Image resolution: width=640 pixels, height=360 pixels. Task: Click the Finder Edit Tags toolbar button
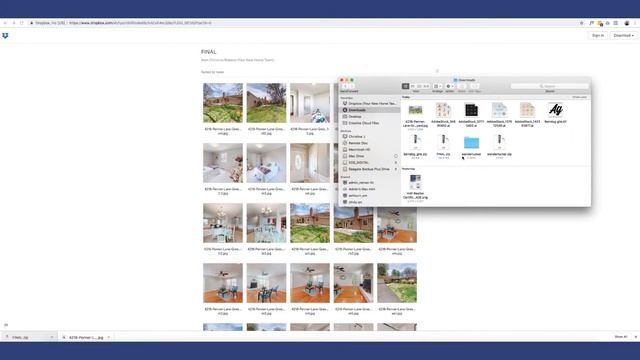[x=474, y=86]
